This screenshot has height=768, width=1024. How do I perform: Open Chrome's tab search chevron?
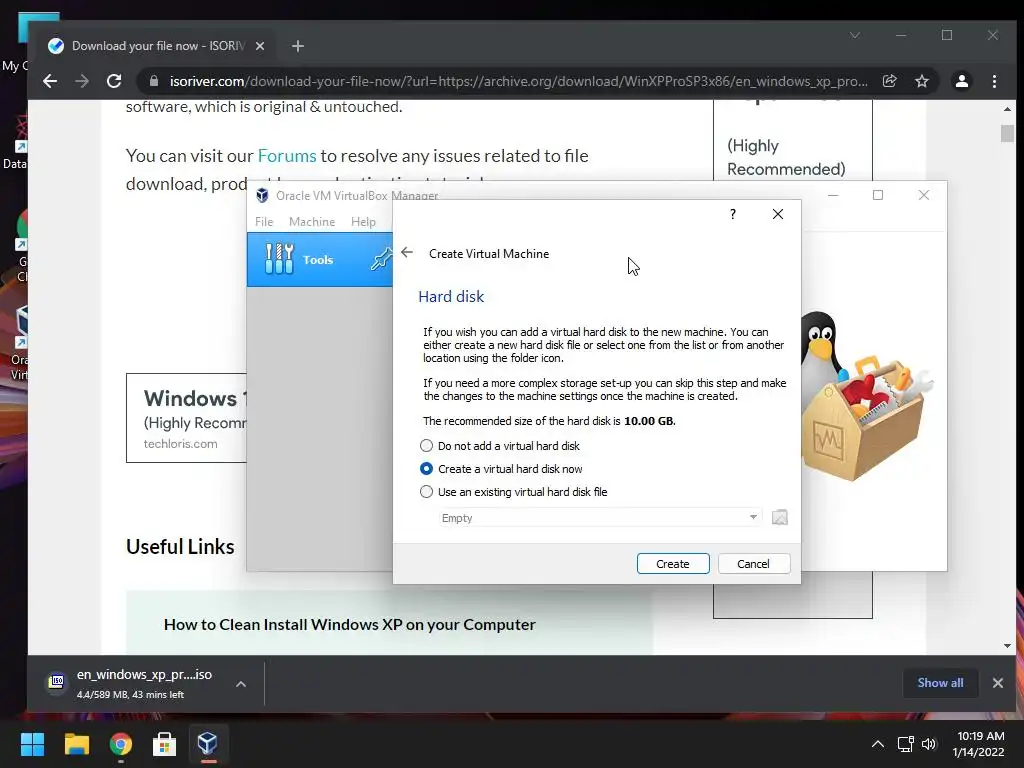[855, 35]
